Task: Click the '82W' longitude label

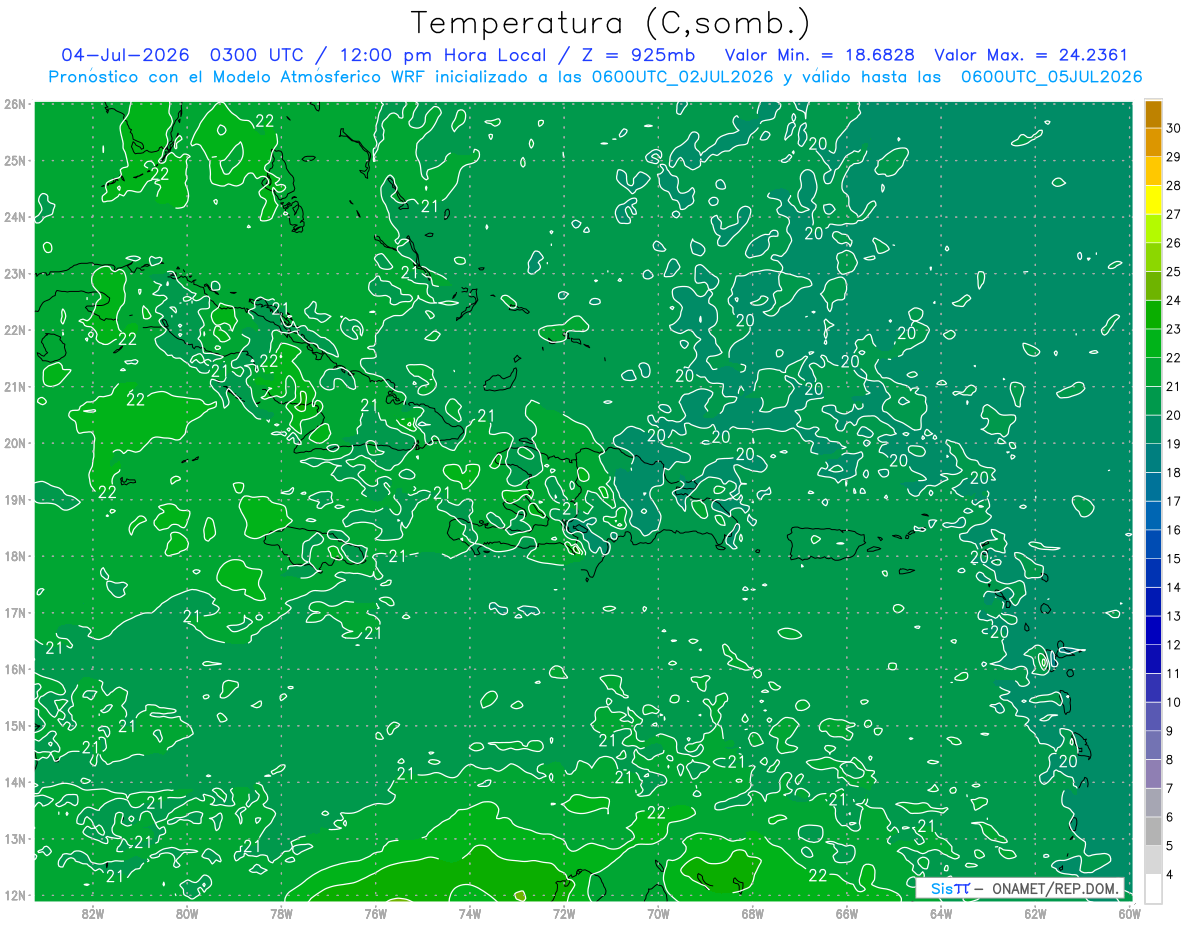Action: click(93, 912)
